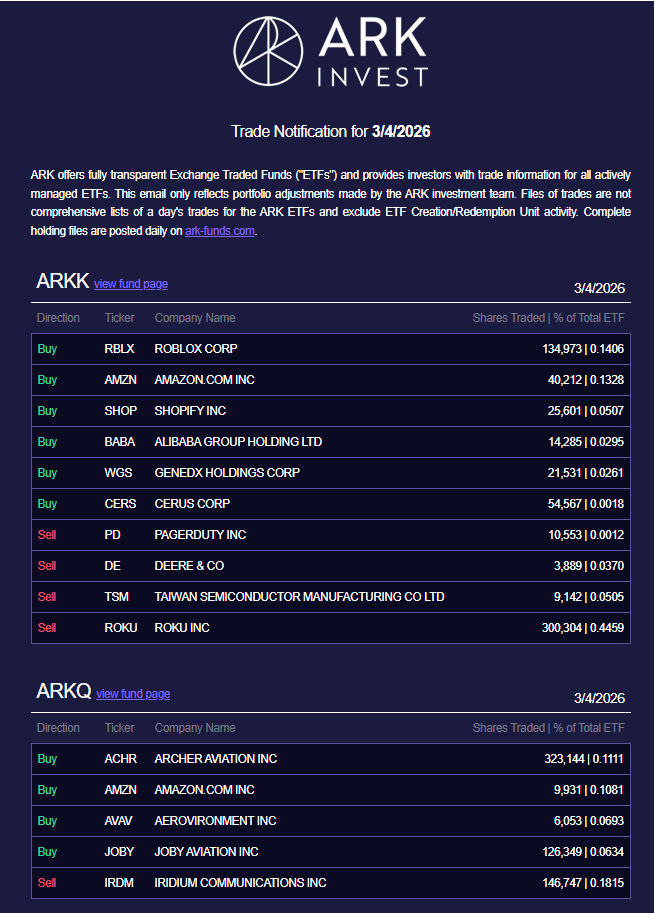The height and width of the screenshot is (913, 654).
Task: Click the value 323,144 | 0.1111
Action: (x=584, y=759)
